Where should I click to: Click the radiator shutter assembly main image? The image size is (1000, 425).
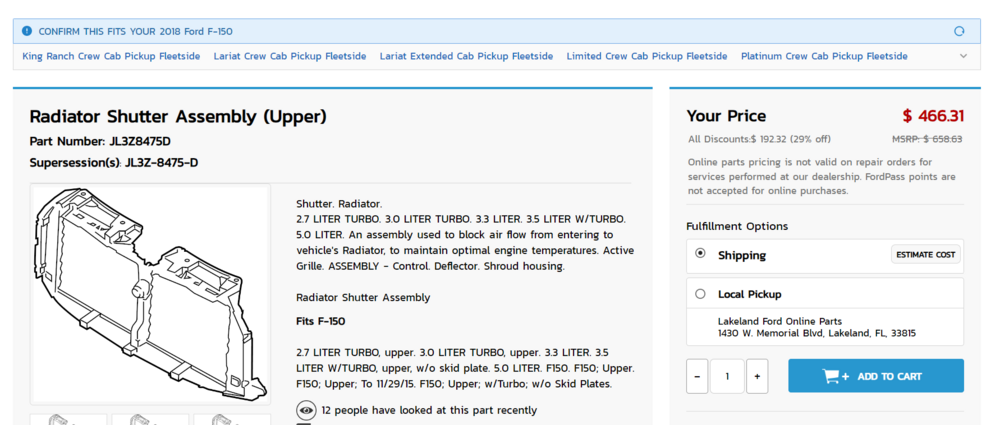151,294
